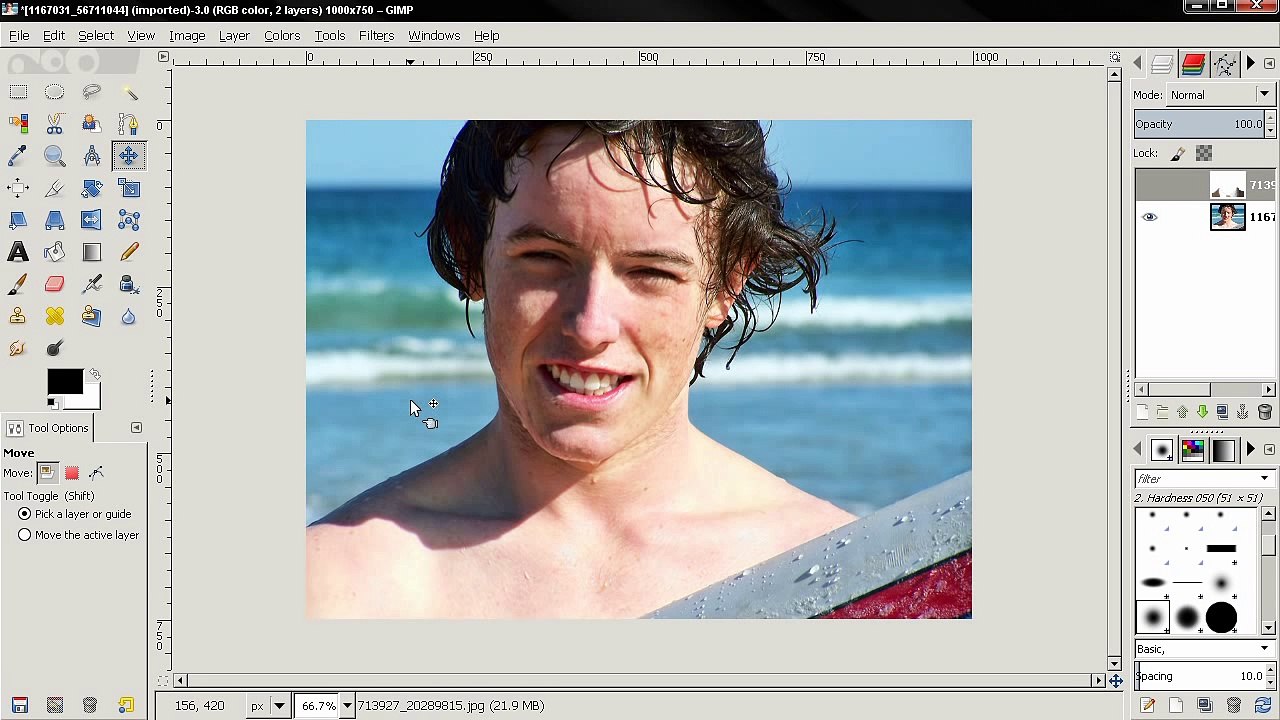The image size is (1280, 720).
Task: Select the Scissors Select tool
Action: coord(55,124)
